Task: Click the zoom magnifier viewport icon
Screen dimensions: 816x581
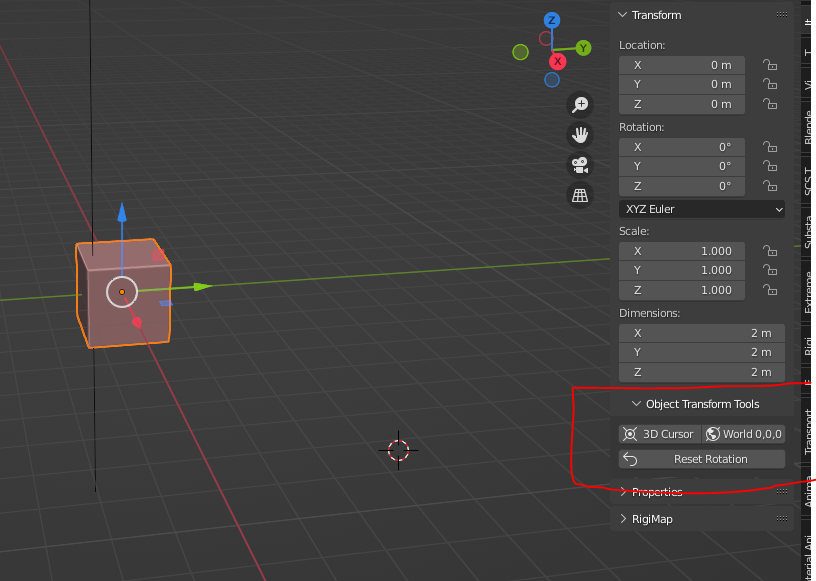Action: click(580, 105)
